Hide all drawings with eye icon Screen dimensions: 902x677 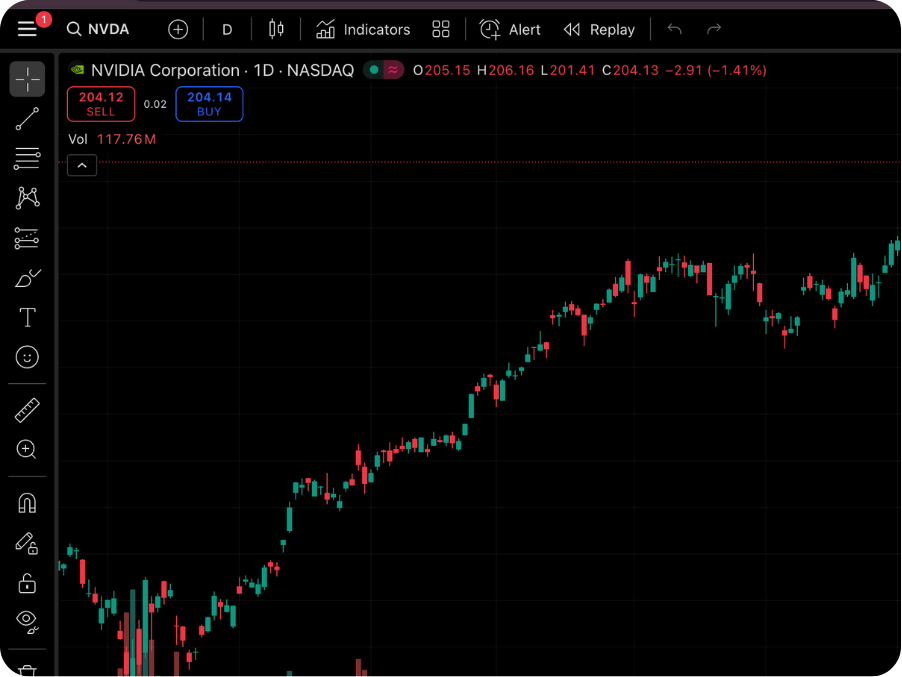pyautogui.click(x=27, y=622)
